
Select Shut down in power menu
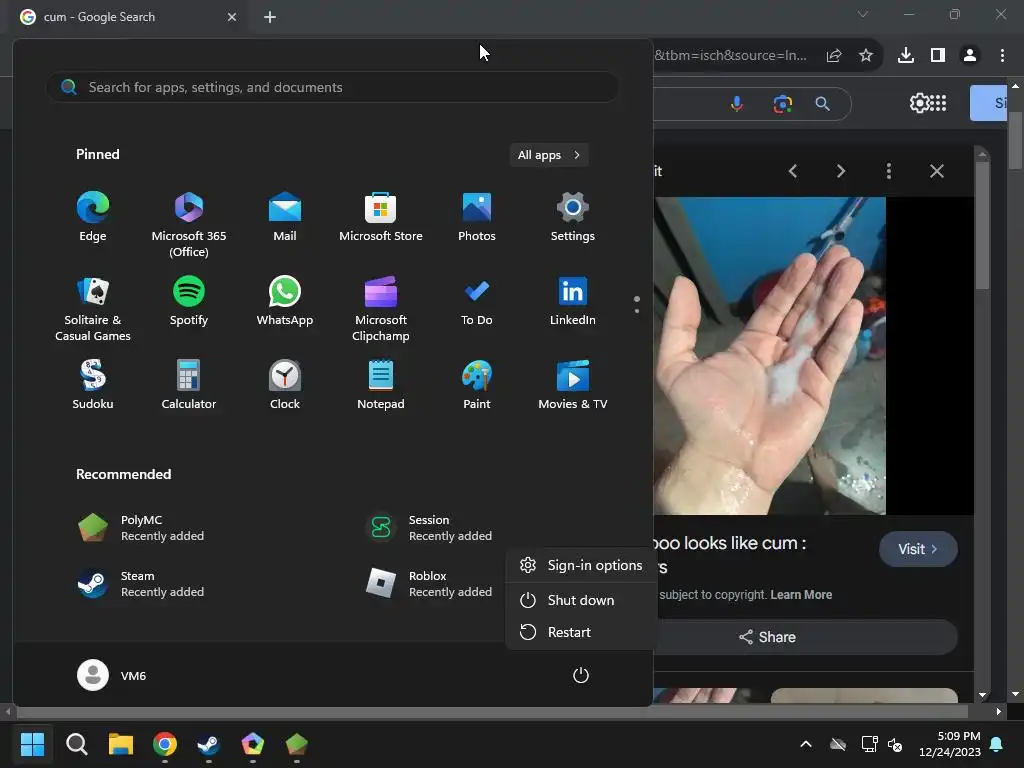[x=581, y=600]
